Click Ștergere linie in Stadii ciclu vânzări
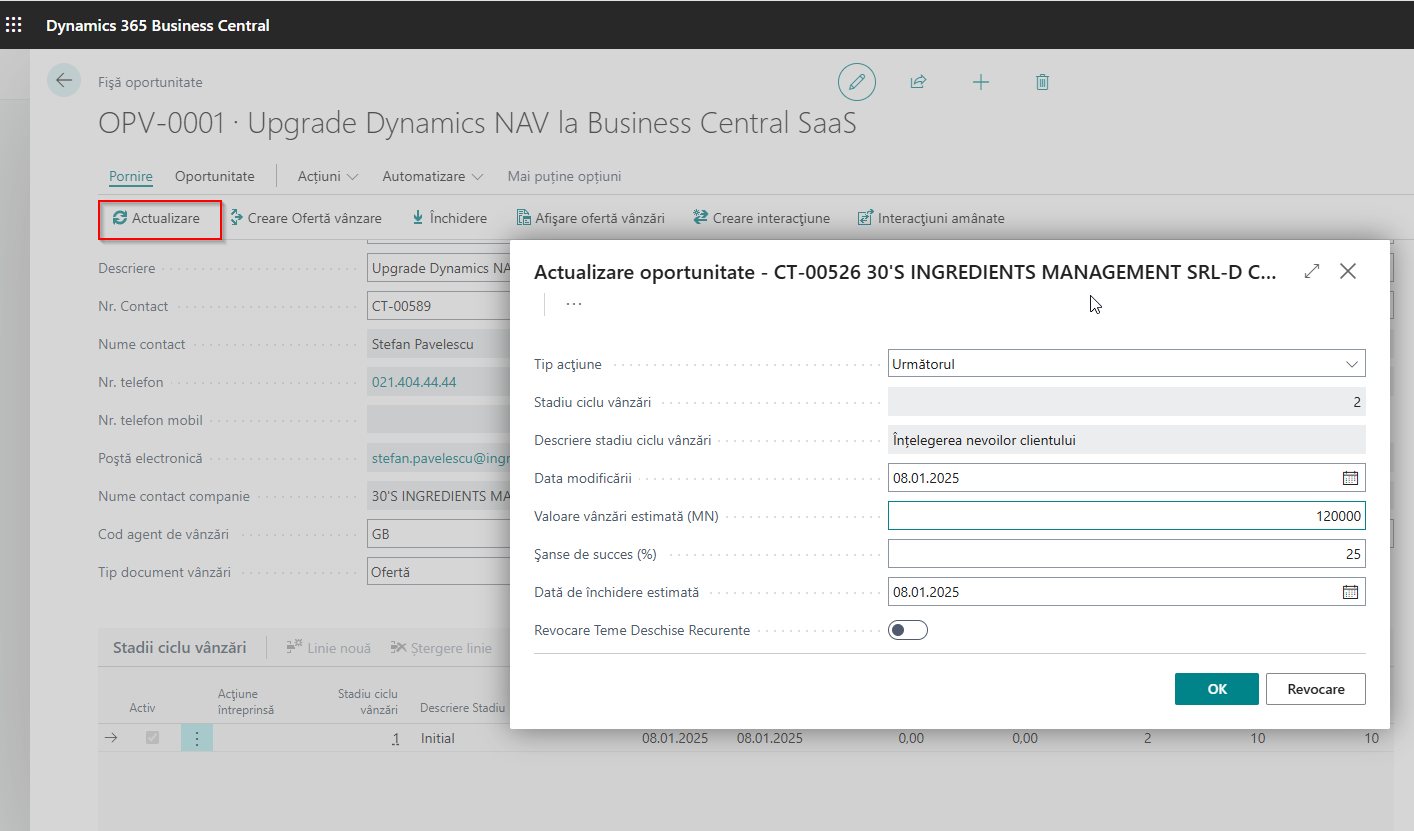This screenshot has height=831, width=1414. coord(441,648)
